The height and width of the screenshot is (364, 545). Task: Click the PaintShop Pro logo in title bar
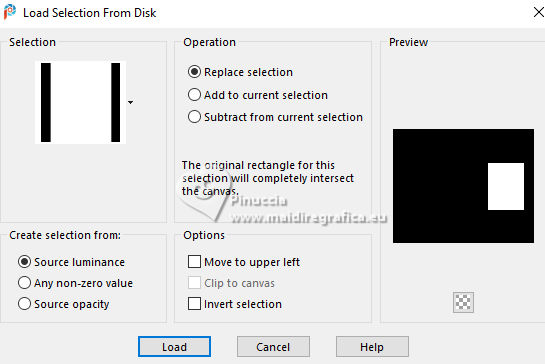pyautogui.click(x=10, y=12)
